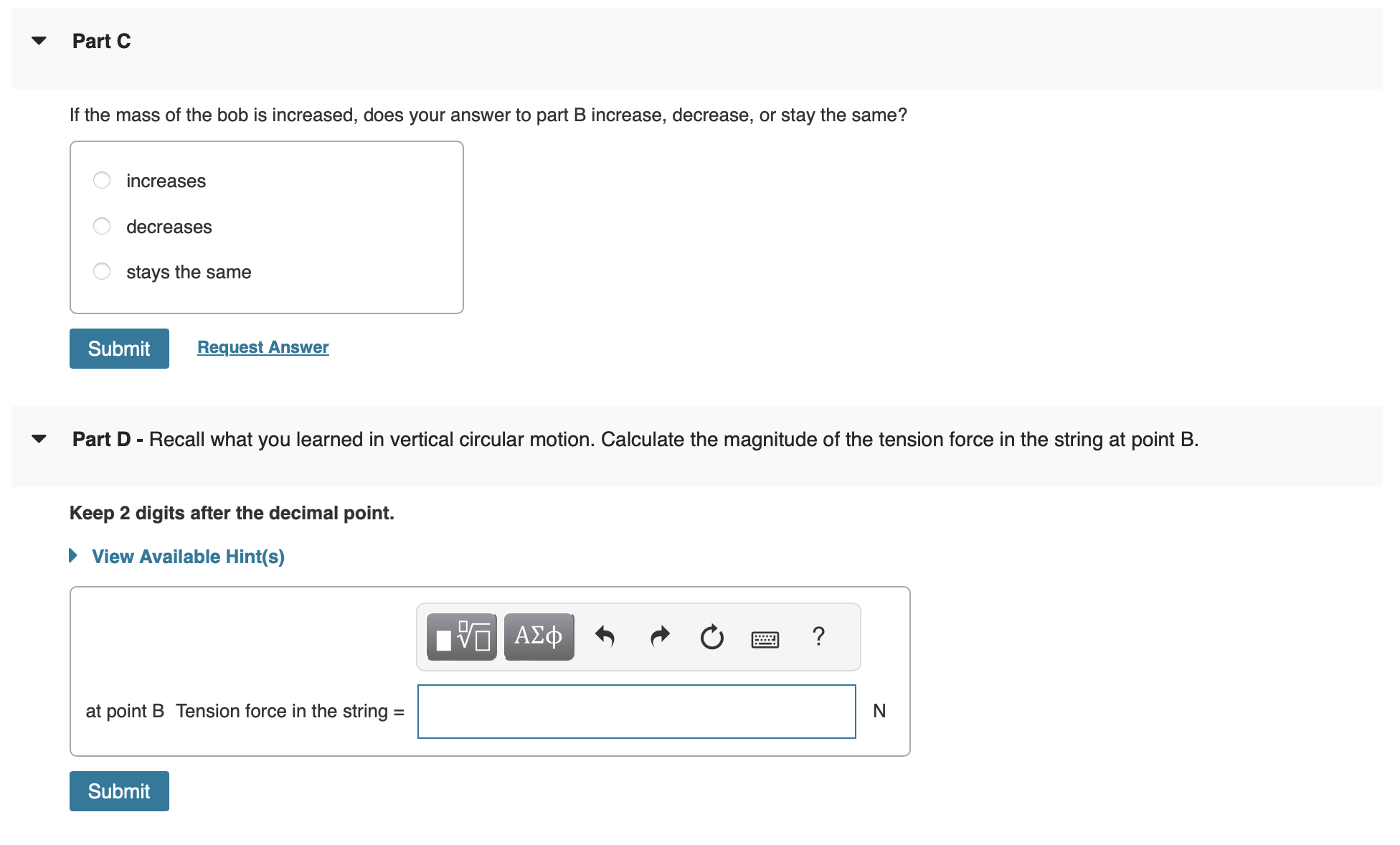Choose the stays the same option

[x=102, y=271]
